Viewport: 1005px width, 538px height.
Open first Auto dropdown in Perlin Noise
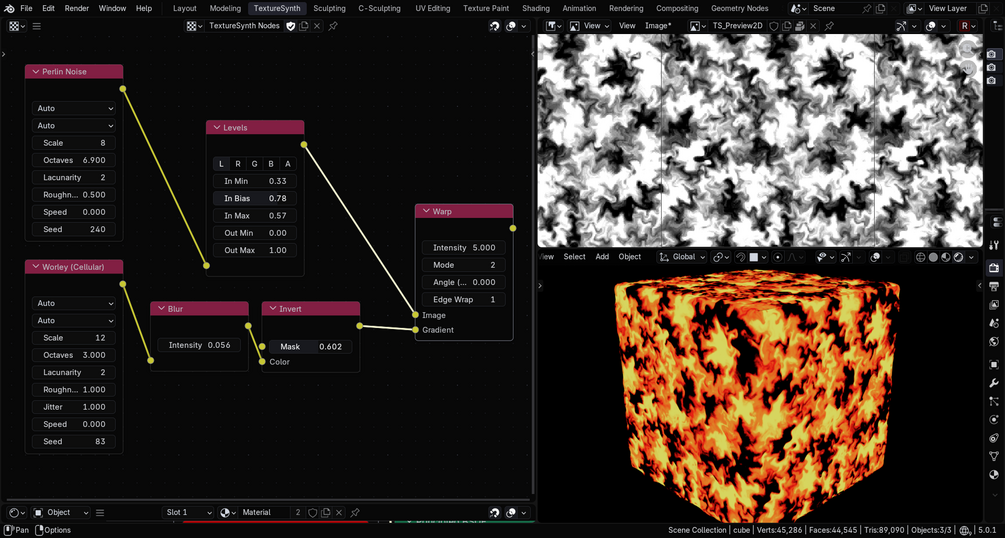(x=74, y=108)
